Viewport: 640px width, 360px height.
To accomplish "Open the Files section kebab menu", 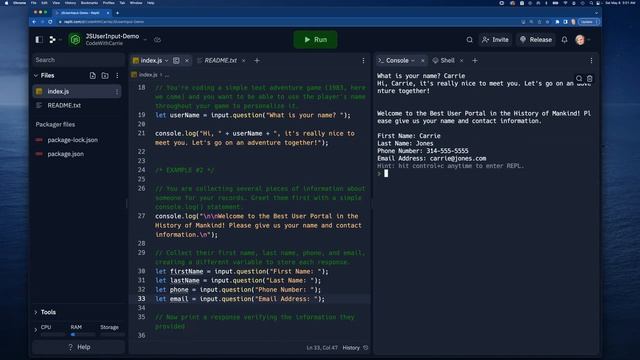I will click(x=117, y=76).
